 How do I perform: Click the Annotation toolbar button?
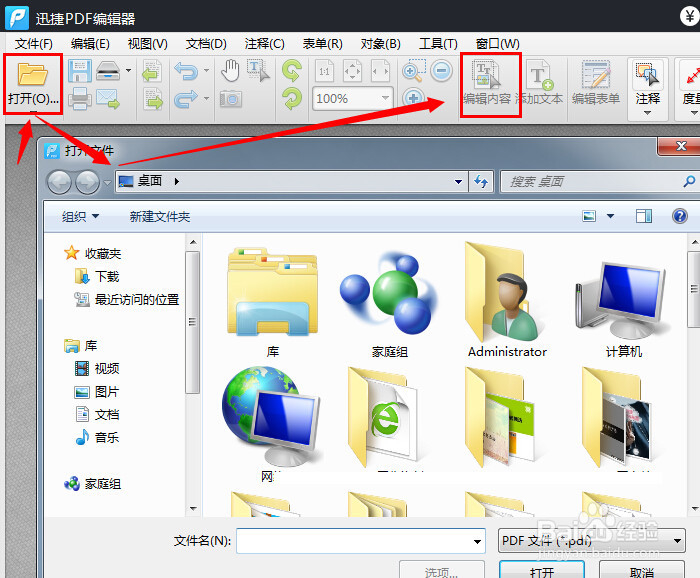coord(648,89)
